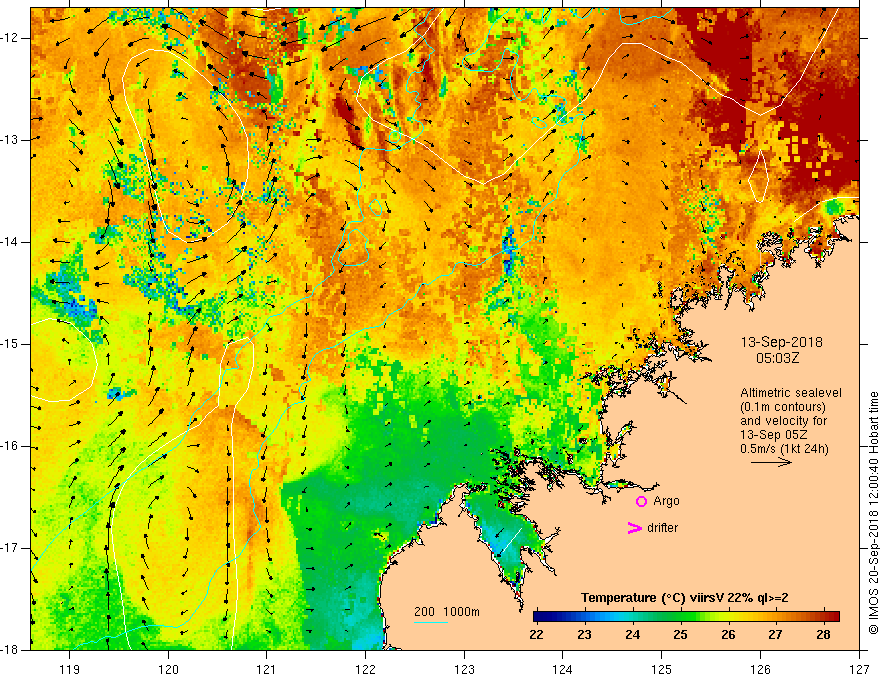Pick the green 25°C colorbar section
This screenshot has width=880, height=680.
pyautogui.click(x=680, y=617)
